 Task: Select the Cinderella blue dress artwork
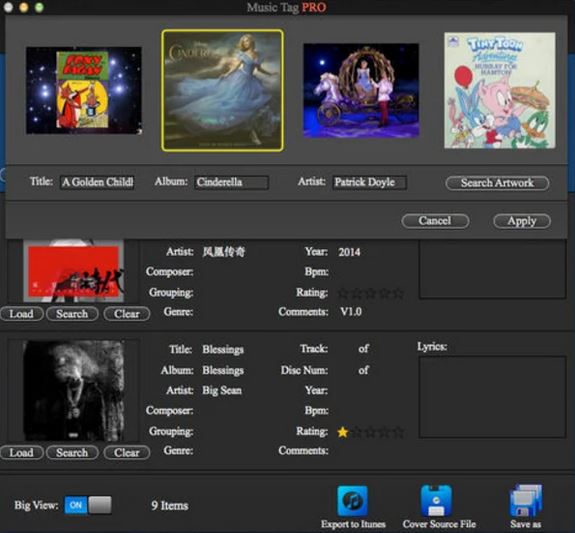pyautogui.click(x=223, y=91)
